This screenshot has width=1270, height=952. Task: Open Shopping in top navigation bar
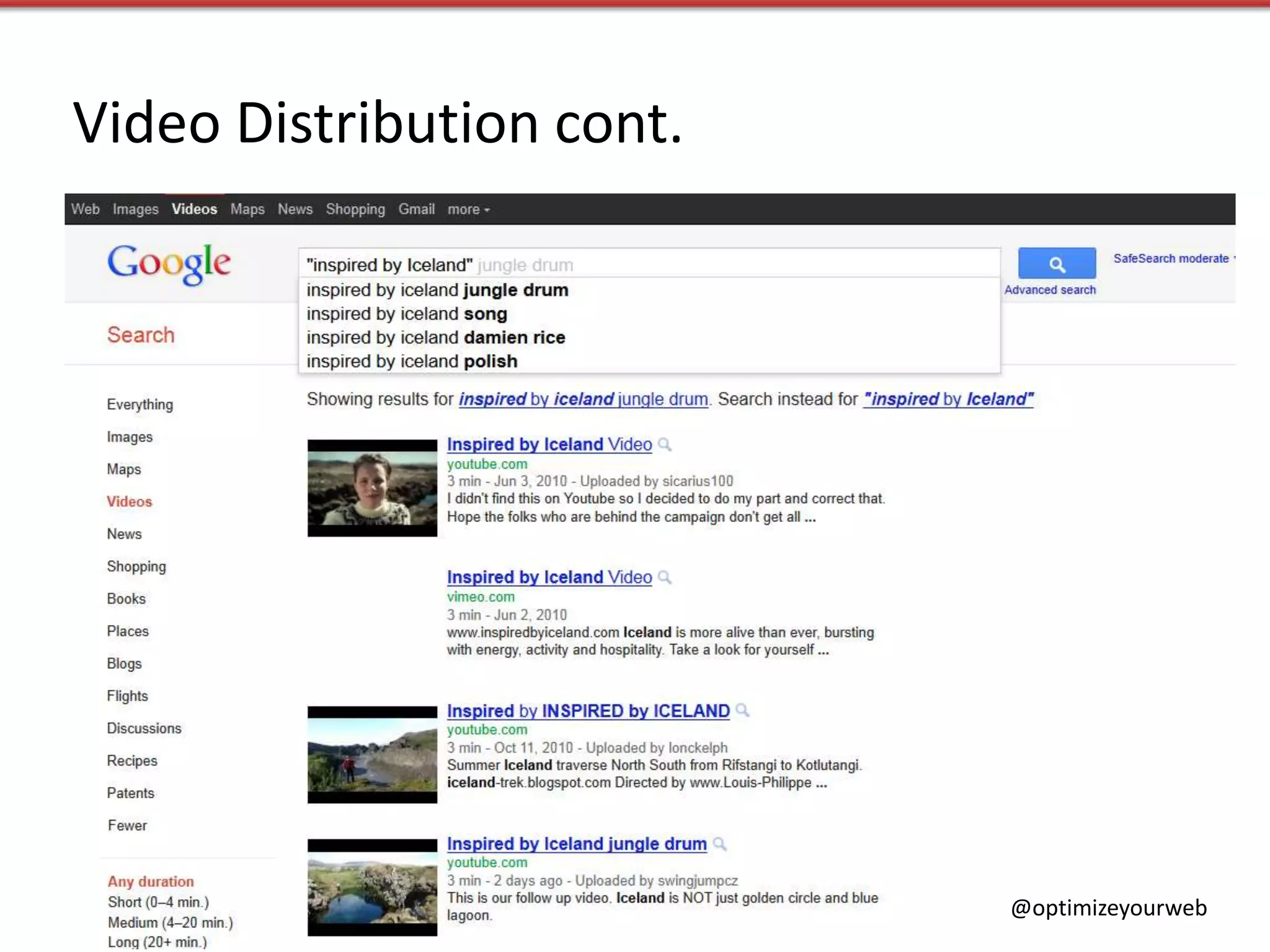355,209
